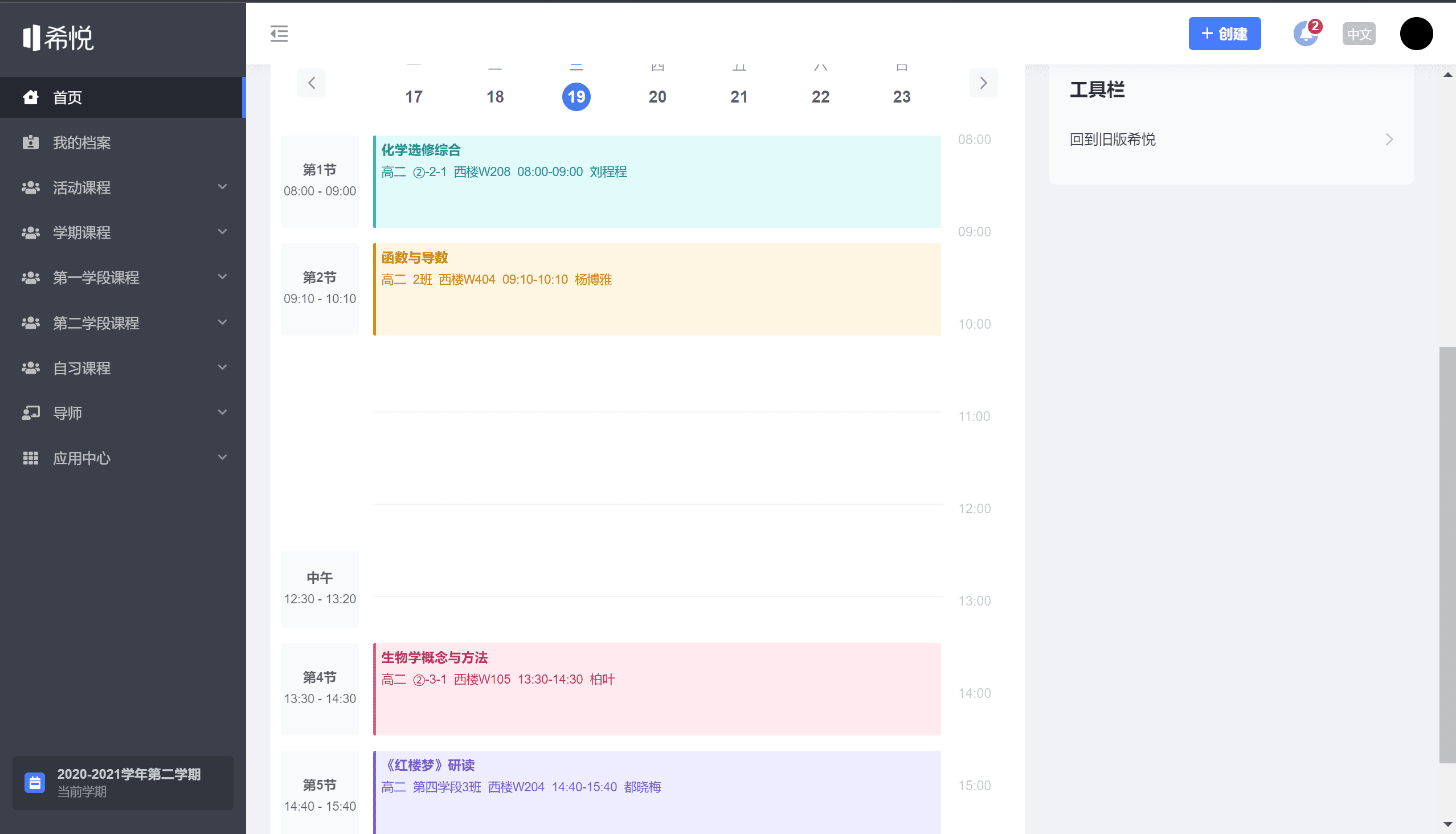This screenshot has width=1456, height=834.
Task: Expand the 应用中心 submenu chevron
Action: pyautogui.click(x=223, y=457)
